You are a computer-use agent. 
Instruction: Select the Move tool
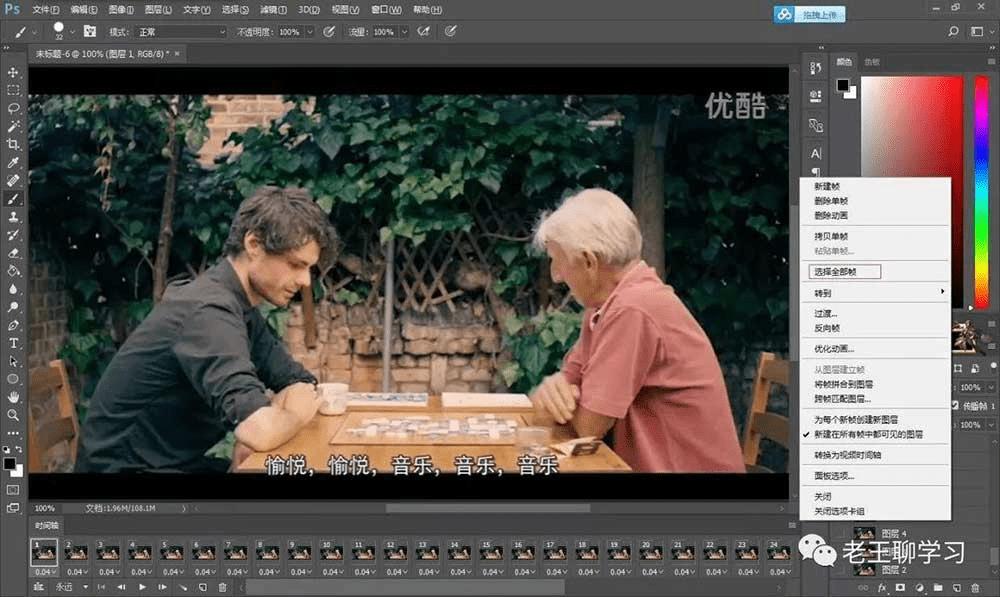(13, 72)
